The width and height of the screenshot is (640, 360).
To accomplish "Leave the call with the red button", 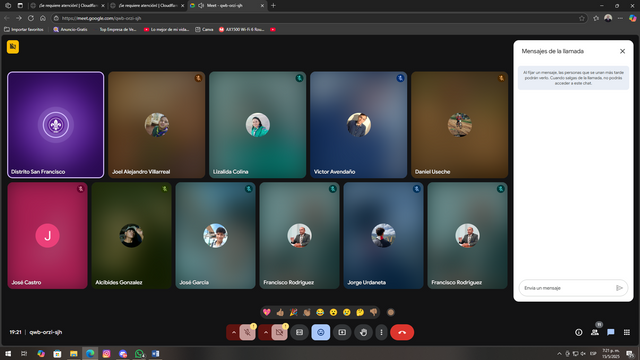I will [402, 332].
